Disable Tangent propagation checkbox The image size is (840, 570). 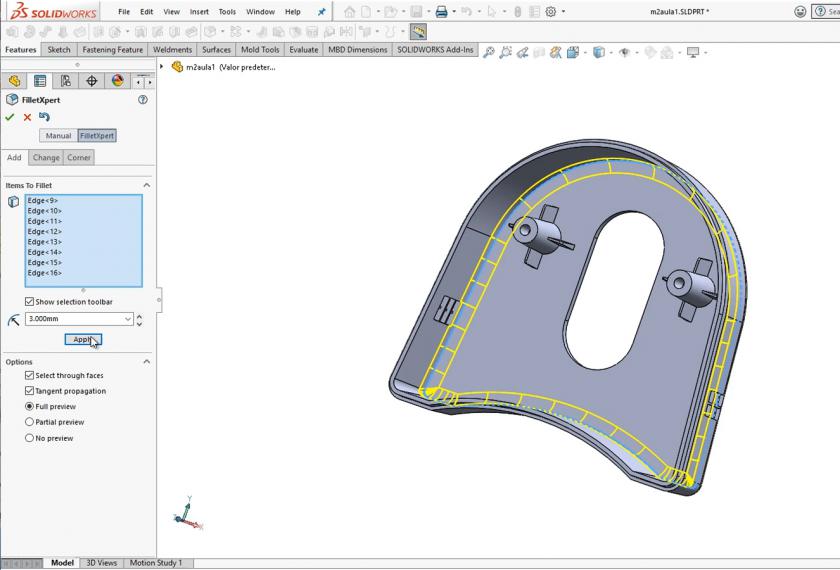[x=30, y=391]
